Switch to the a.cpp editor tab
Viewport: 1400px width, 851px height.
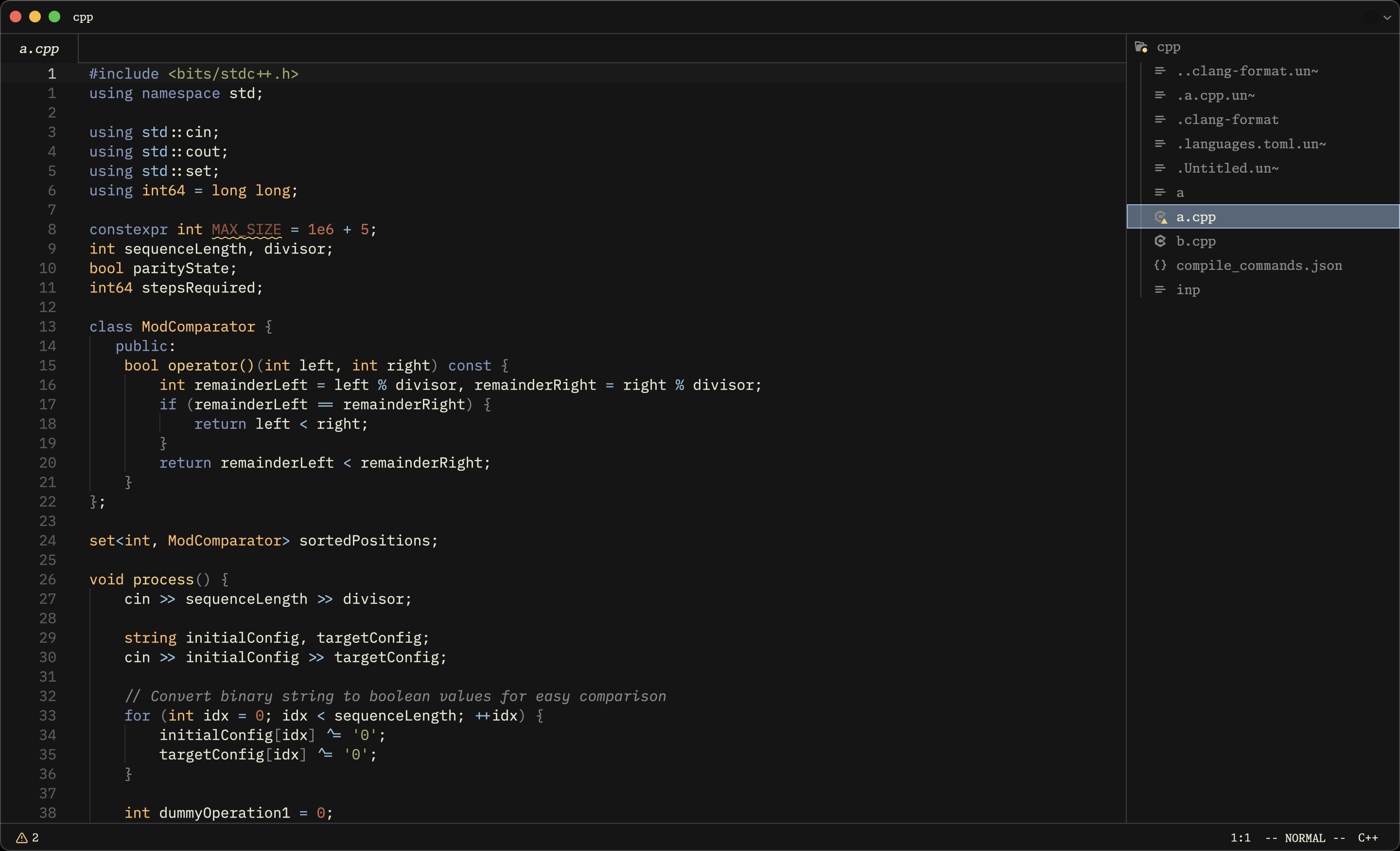click(39, 49)
